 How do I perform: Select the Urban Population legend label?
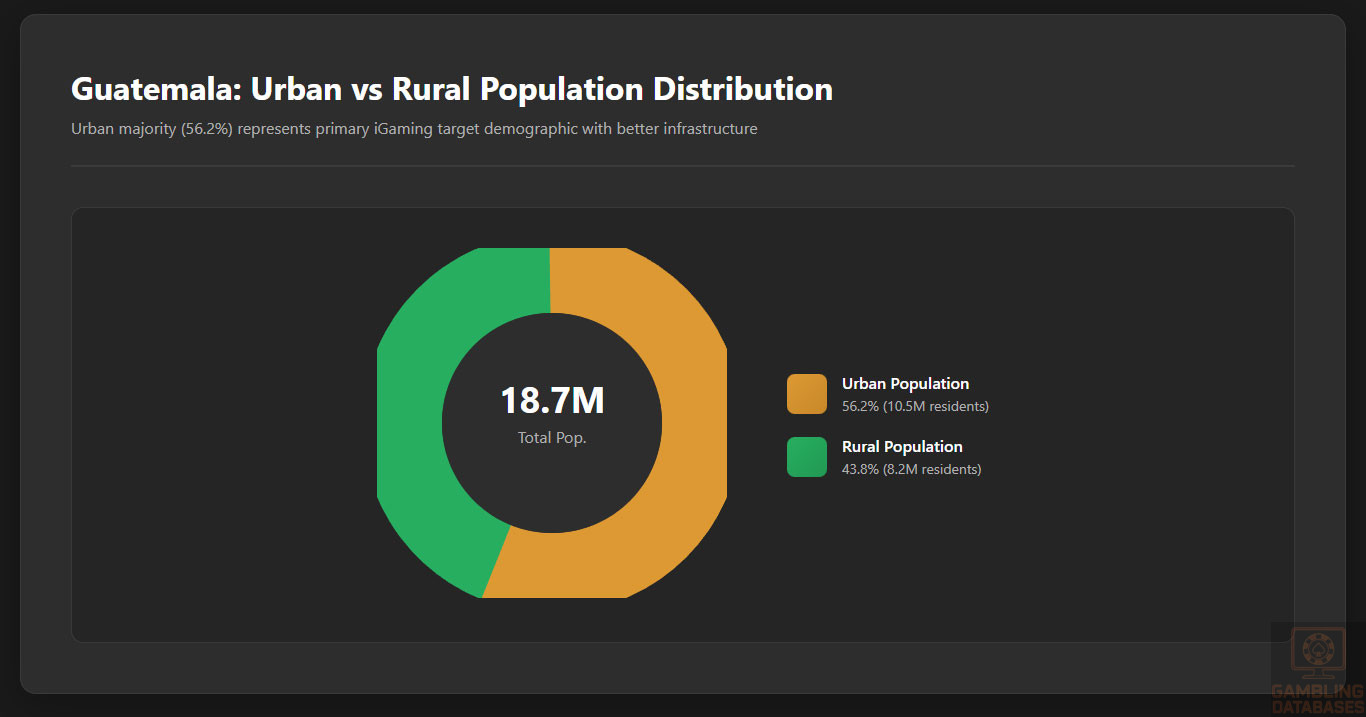click(905, 384)
